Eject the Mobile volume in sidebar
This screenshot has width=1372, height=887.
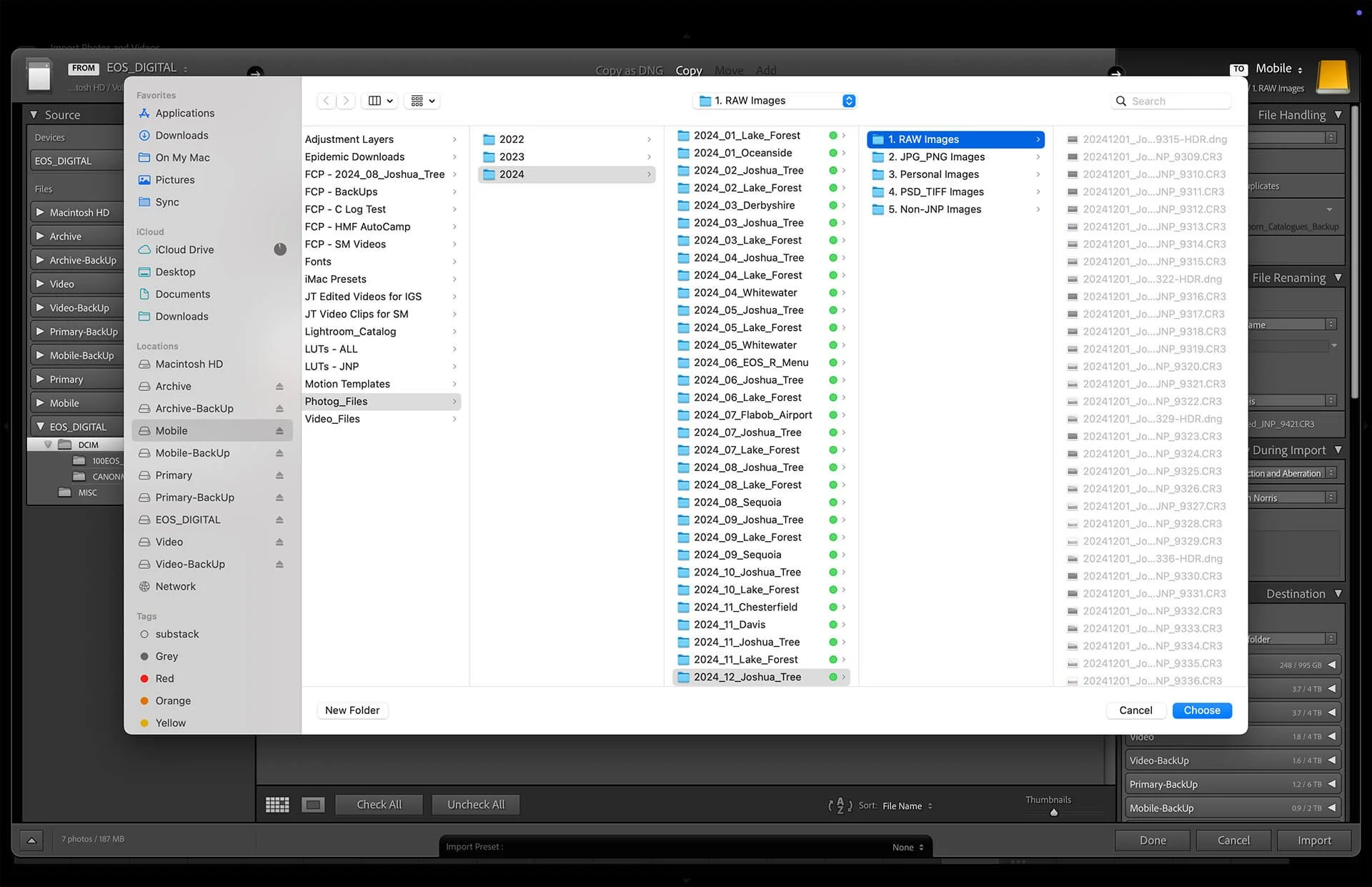pos(279,431)
